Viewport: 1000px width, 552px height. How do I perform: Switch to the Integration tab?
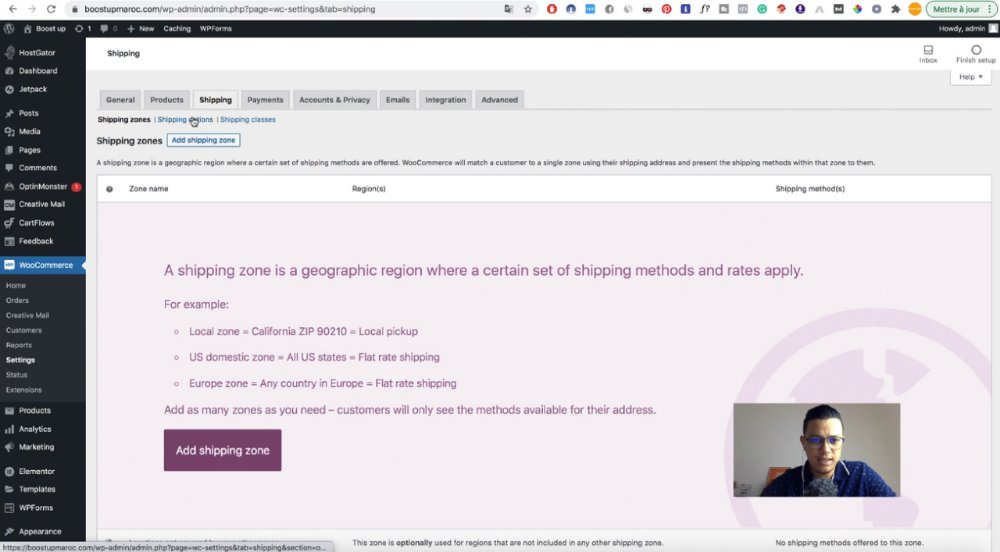point(445,100)
